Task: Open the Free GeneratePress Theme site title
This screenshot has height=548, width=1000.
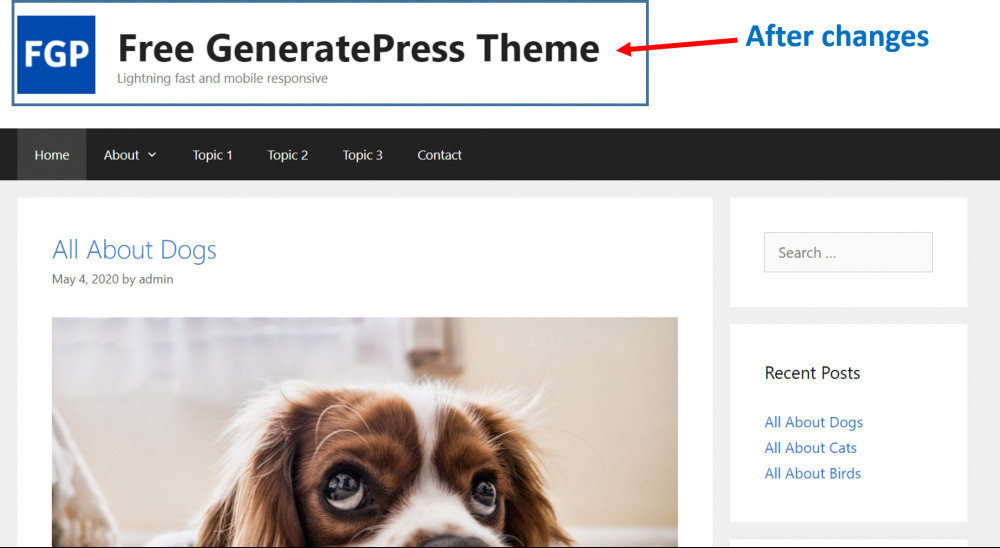Action: coord(358,48)
